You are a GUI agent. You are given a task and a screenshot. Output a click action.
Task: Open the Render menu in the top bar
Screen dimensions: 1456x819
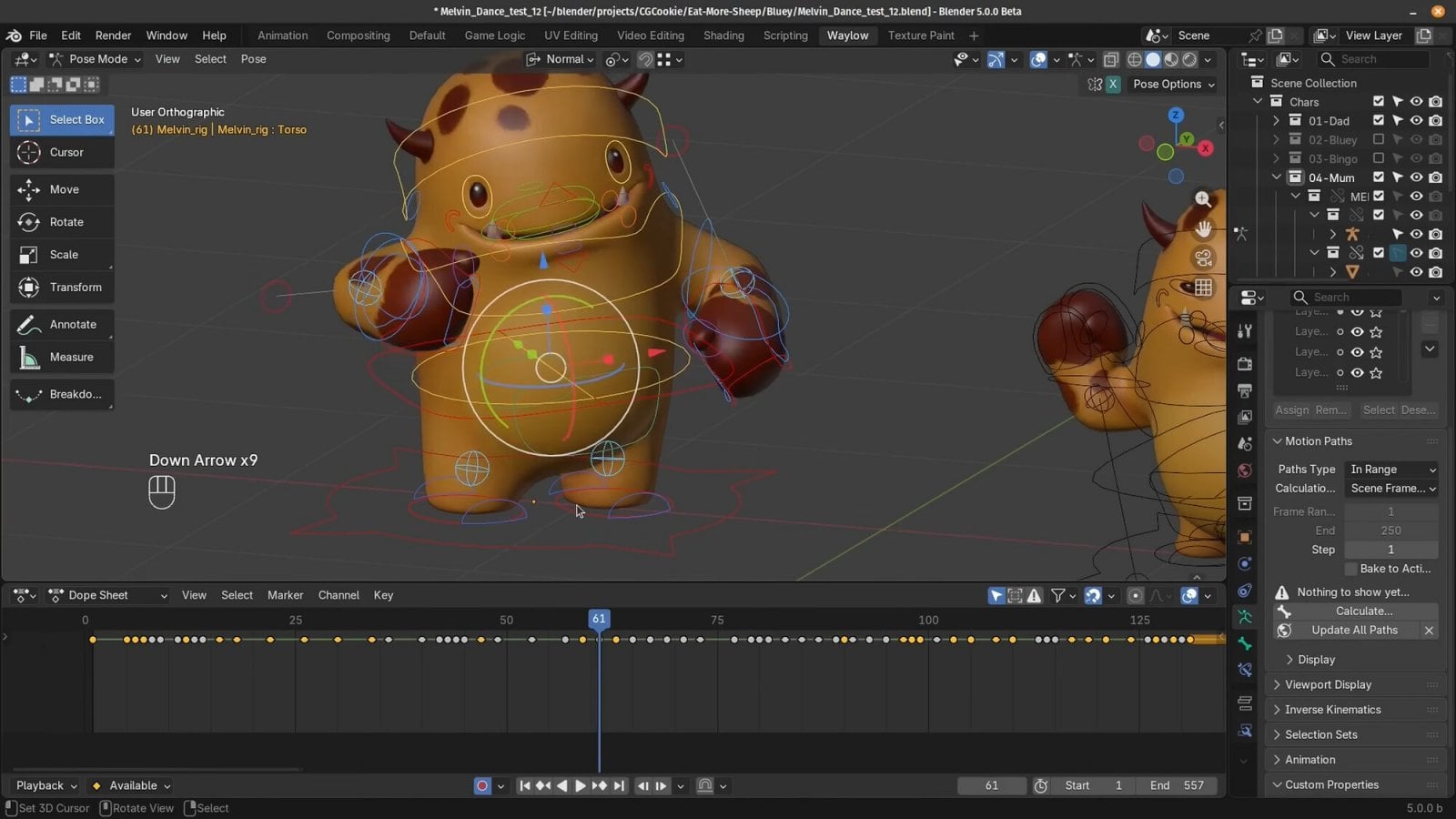pyautogui.click(x=113, y=35)
